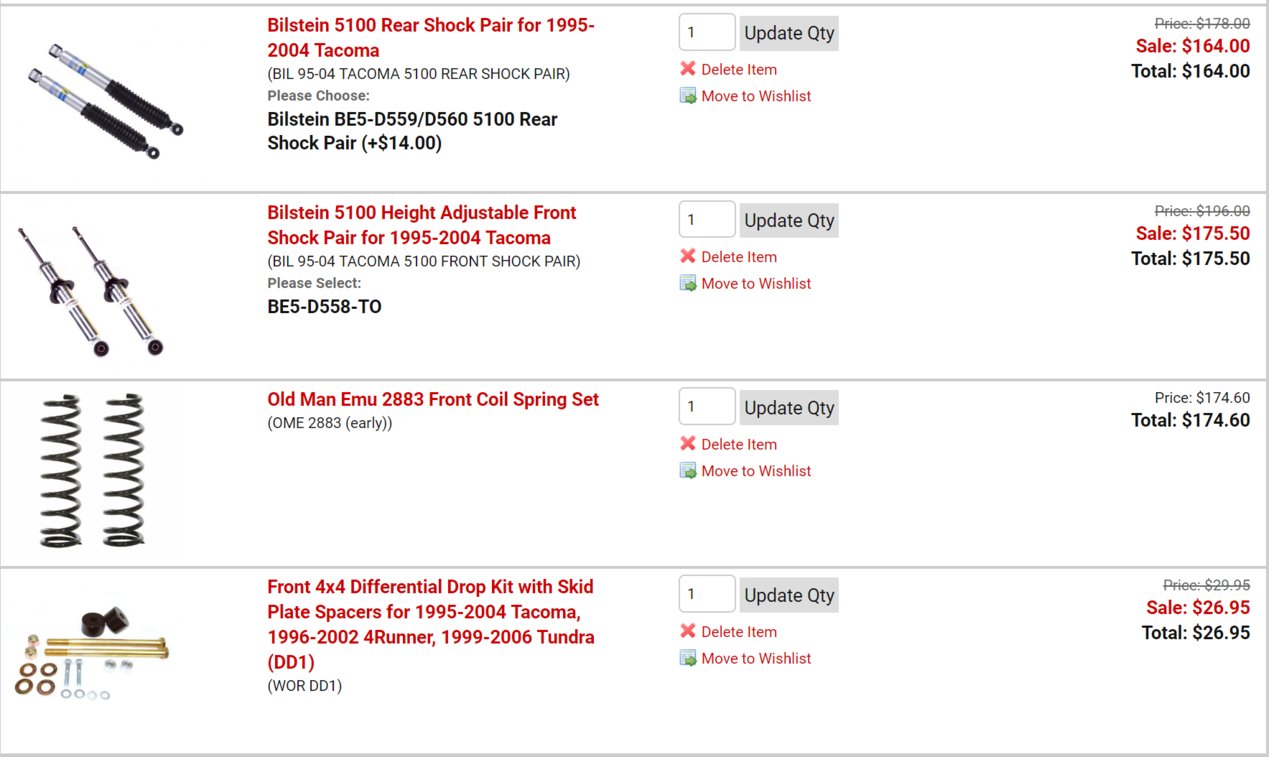Click the red X delete icon for Bilstein Rear Shock Pair

[688, 69]
